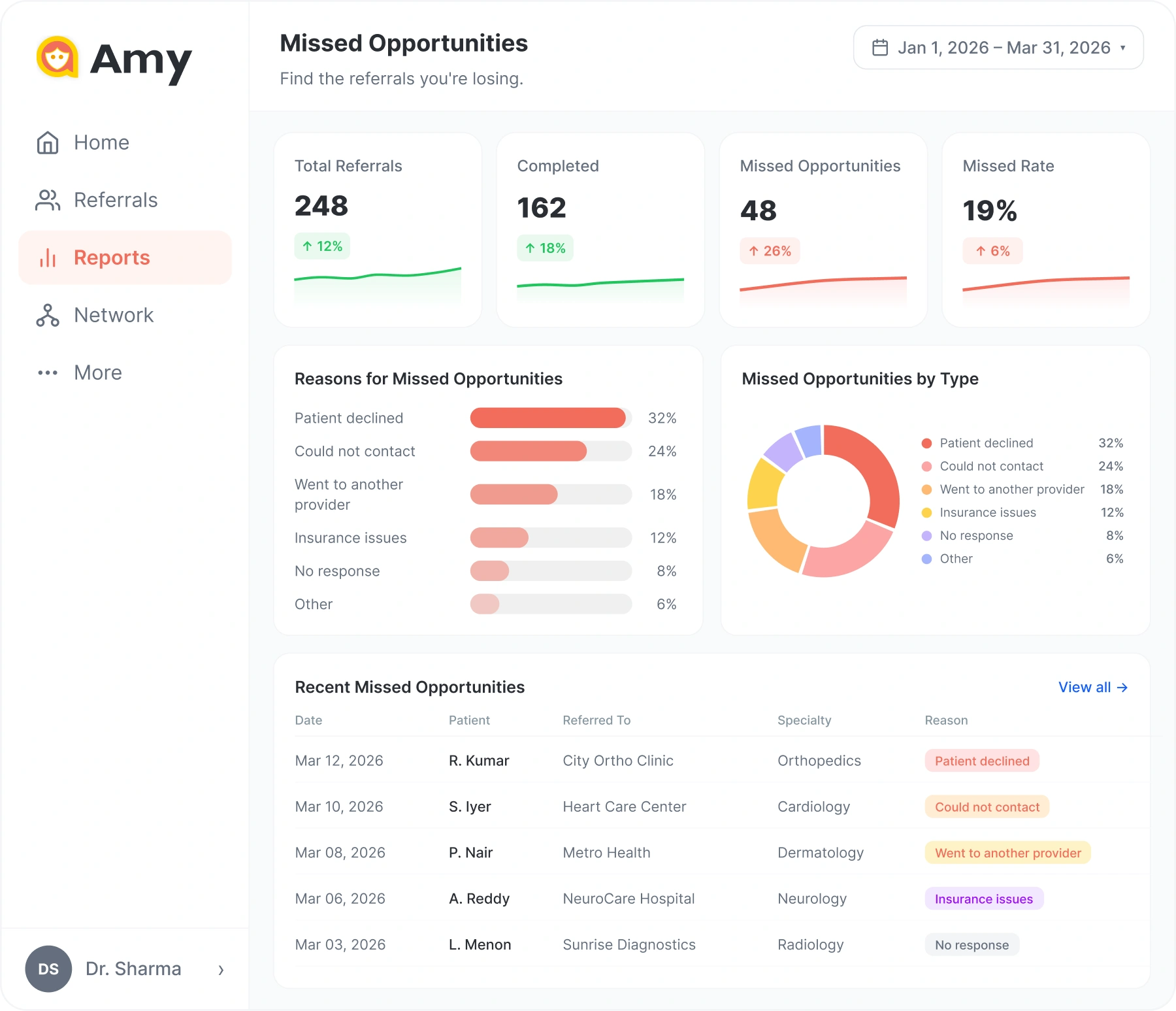The width and height of the screenshot is (1176, 1011).
Task: Click the calendar icon in date picker
Action: tap(880, 48)
